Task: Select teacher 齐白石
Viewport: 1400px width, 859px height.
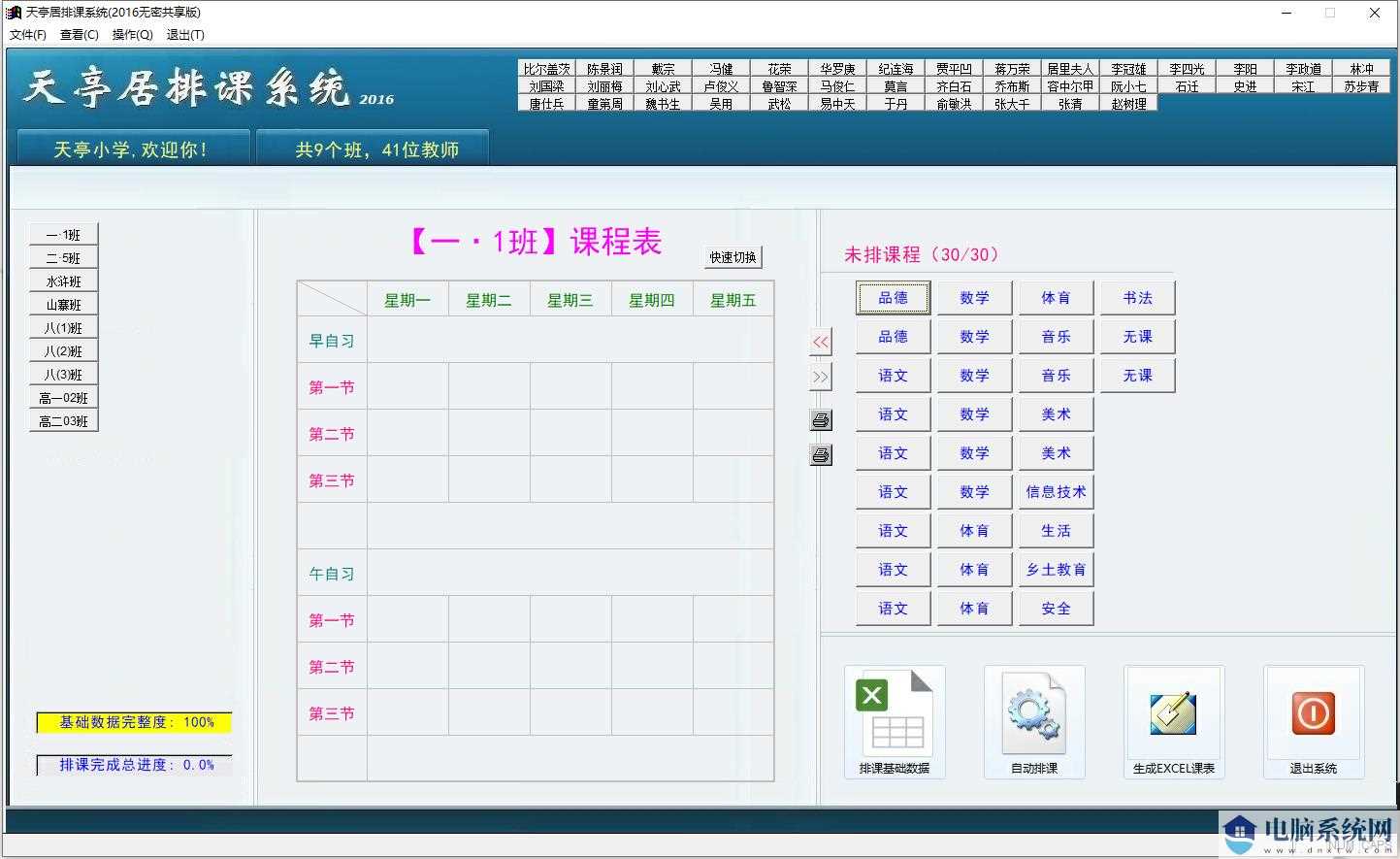Action: click(955, 86)
